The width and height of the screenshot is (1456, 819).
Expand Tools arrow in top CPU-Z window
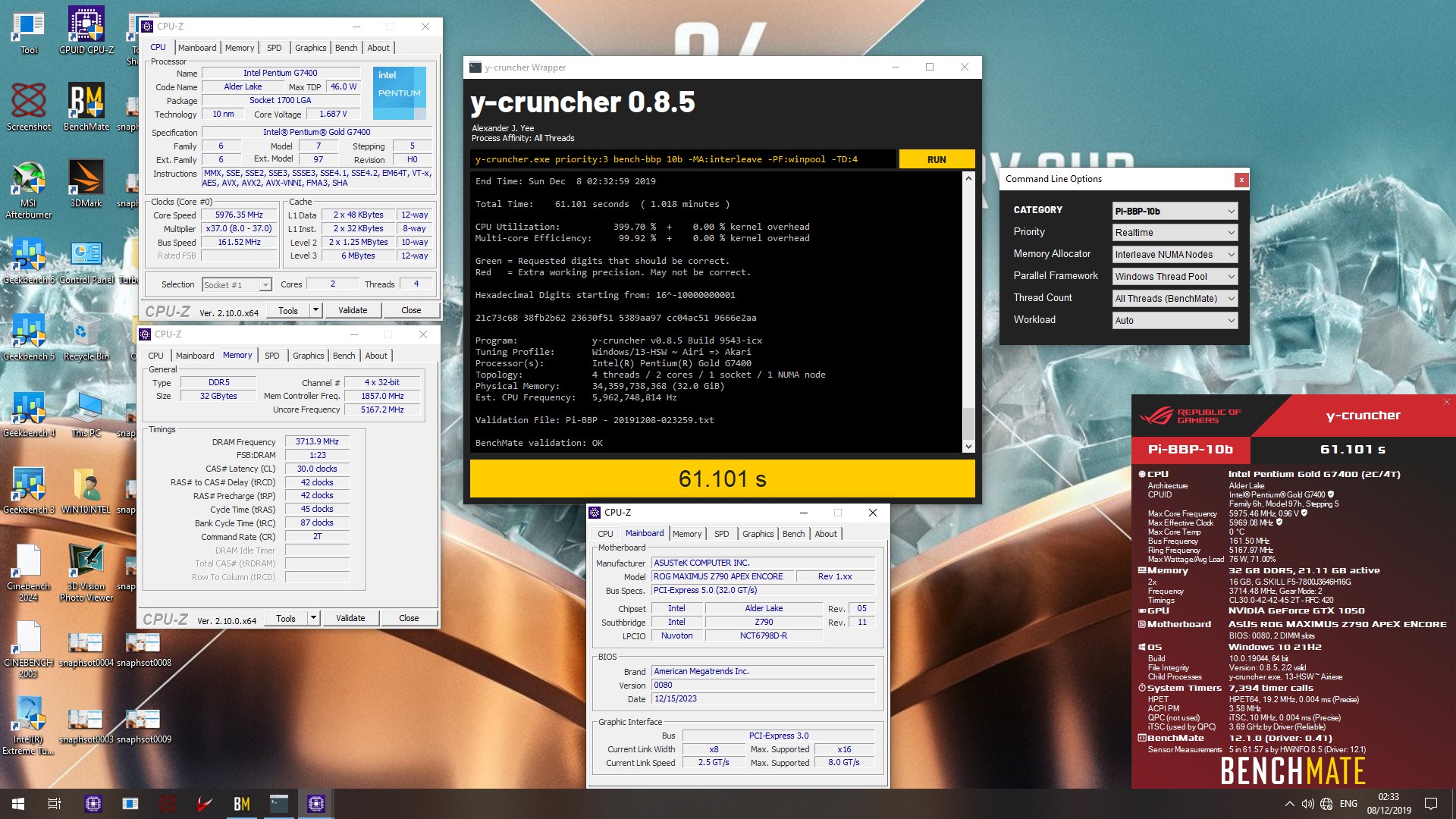(x=315, y=310)
